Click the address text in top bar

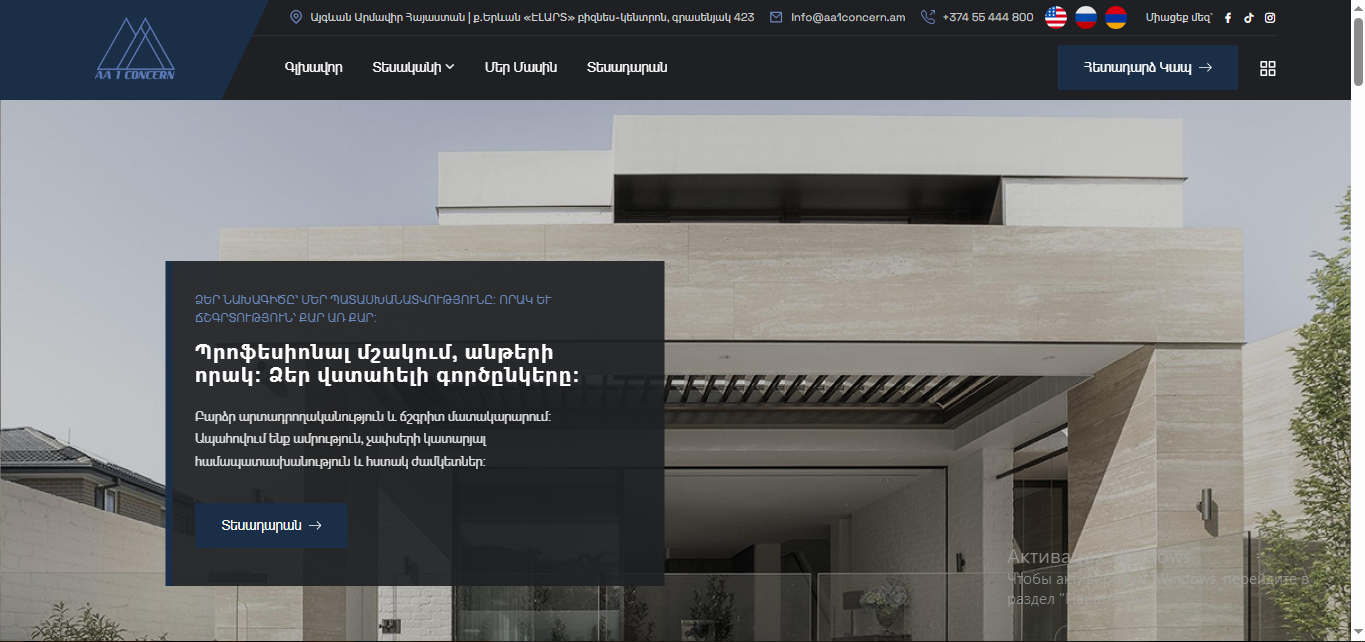(532, 17)
